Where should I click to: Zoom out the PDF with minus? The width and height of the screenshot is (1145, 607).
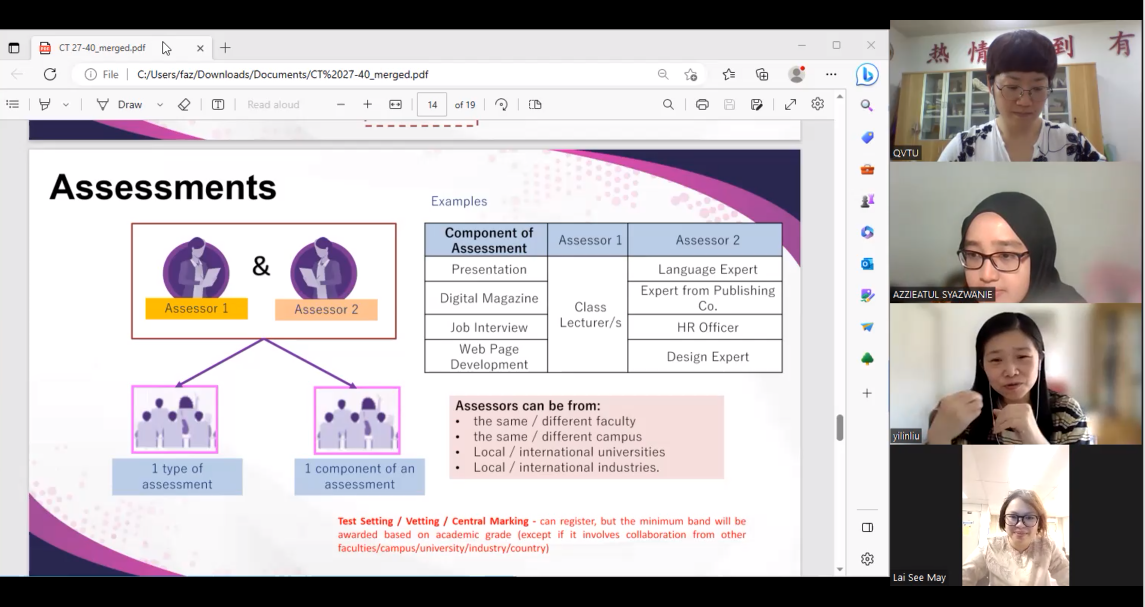tap(340, 104)
